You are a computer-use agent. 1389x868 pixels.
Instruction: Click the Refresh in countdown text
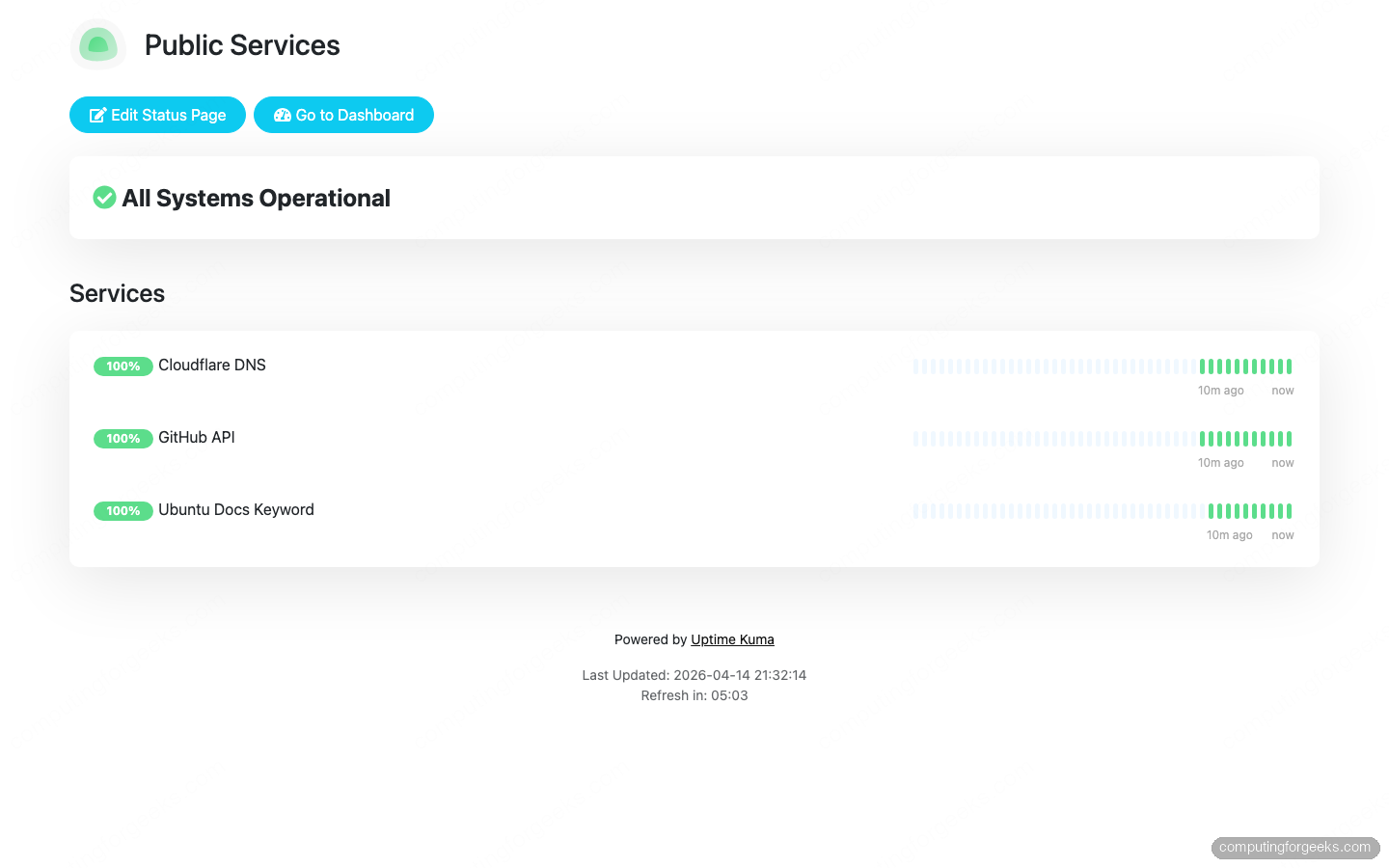point(694,695)
